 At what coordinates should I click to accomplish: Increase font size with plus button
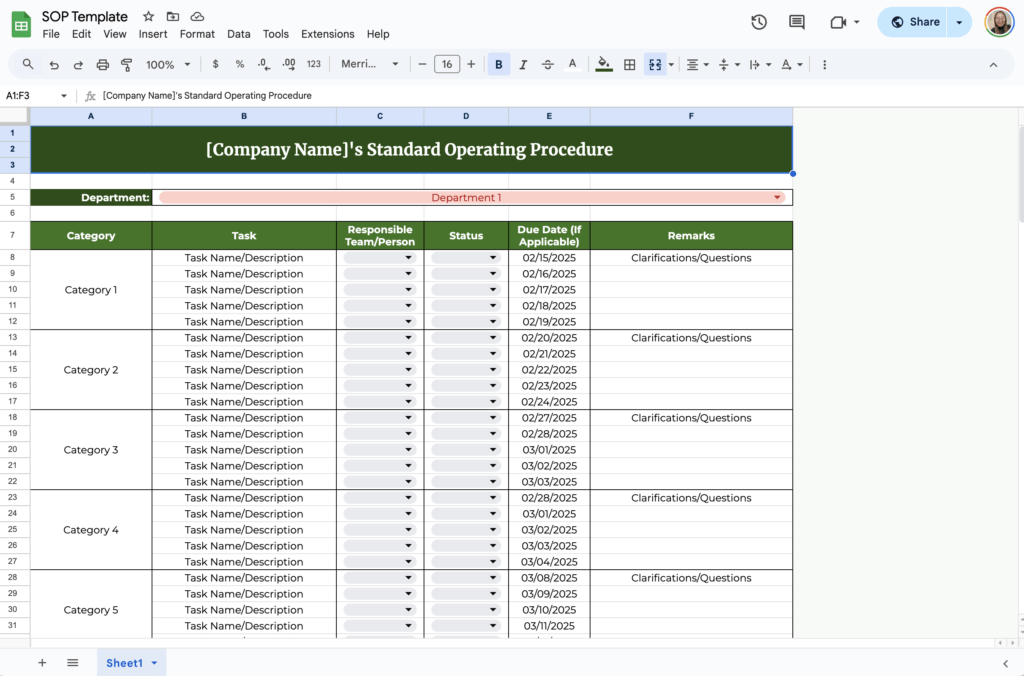[x=471, y=64]
